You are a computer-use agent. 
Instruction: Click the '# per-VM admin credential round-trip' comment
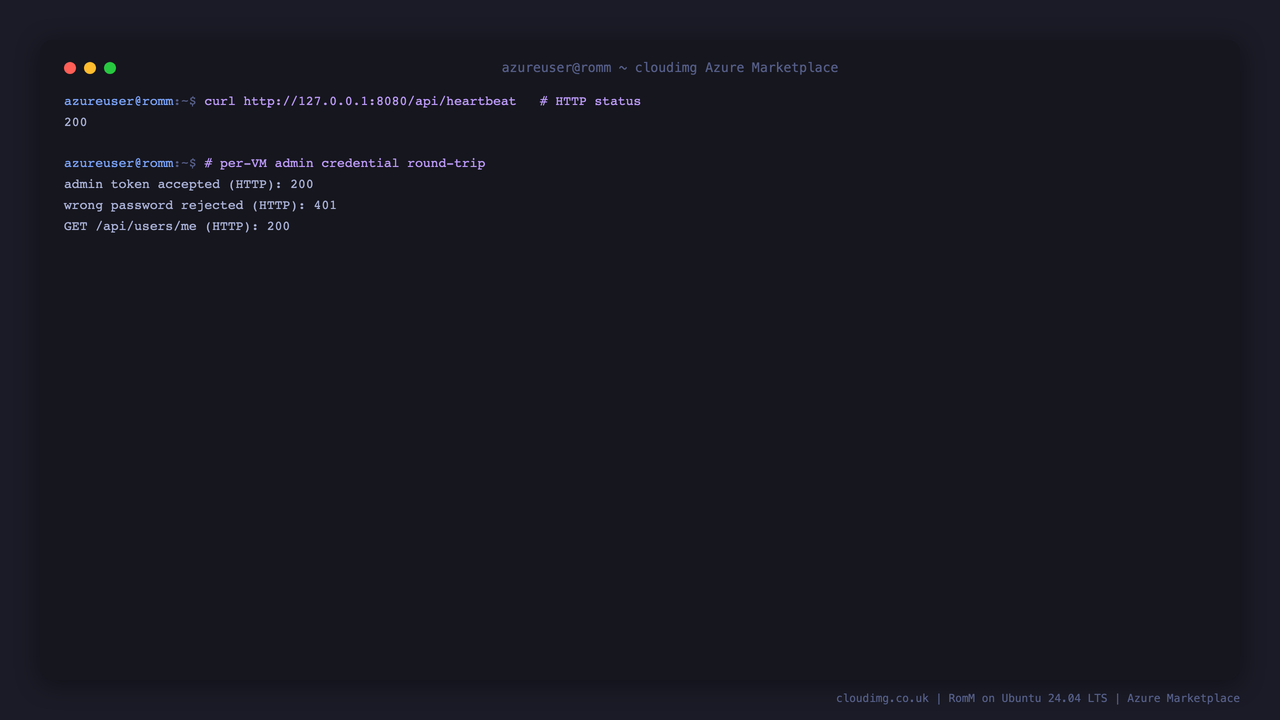[x=345, y=163]
